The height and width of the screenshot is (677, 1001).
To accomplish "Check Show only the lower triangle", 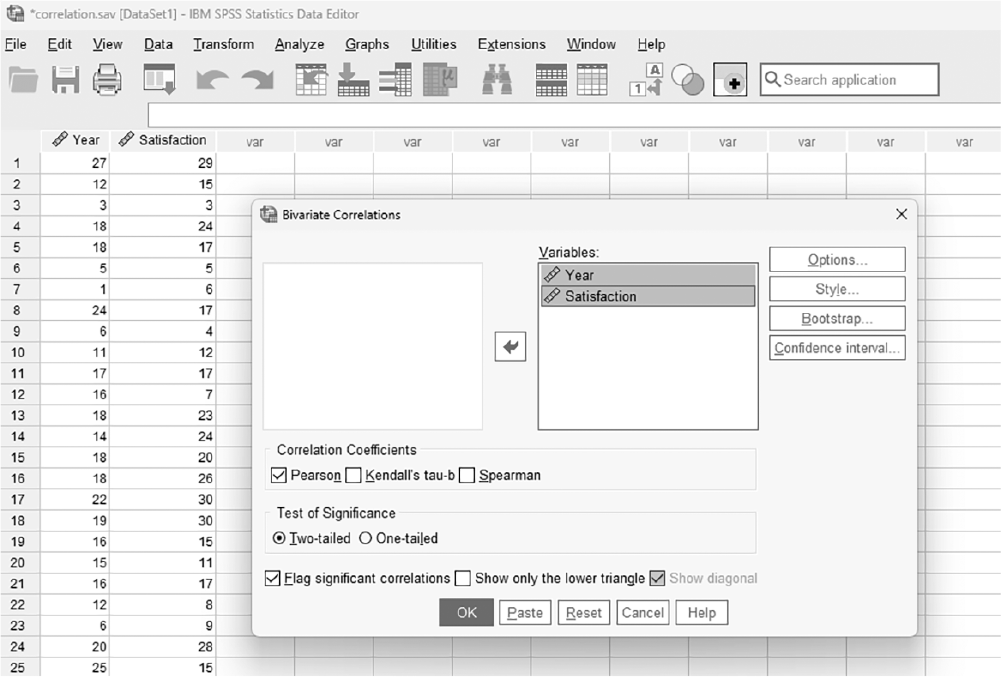I will [463, 579].
